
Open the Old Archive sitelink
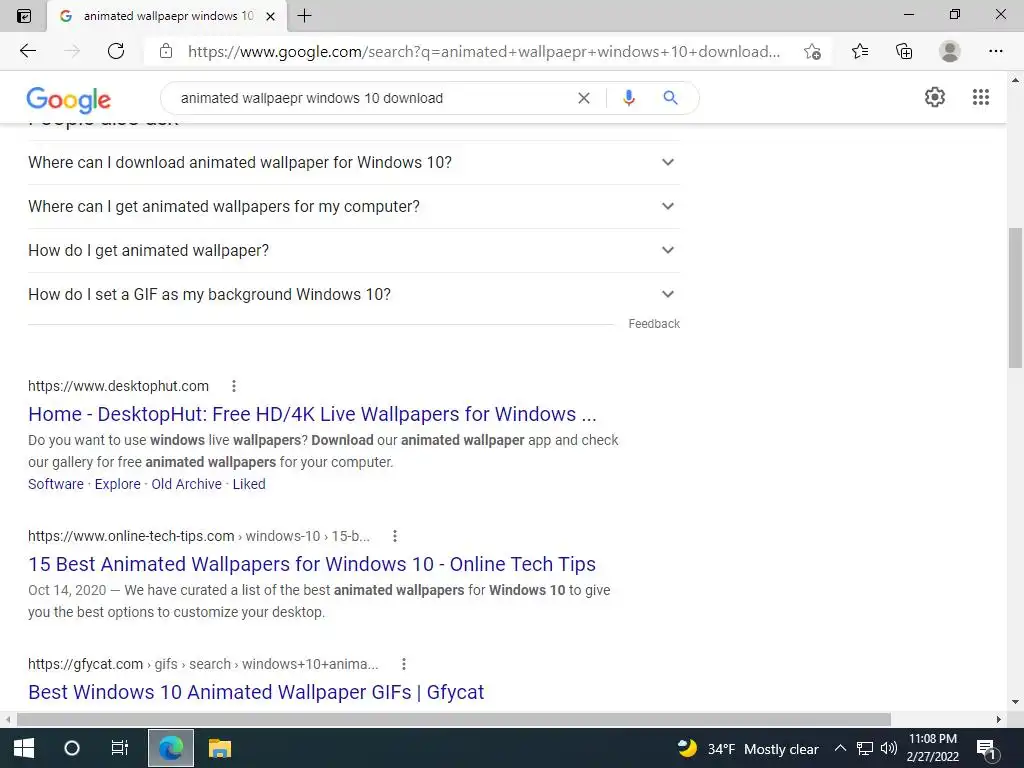click(187, 484)
